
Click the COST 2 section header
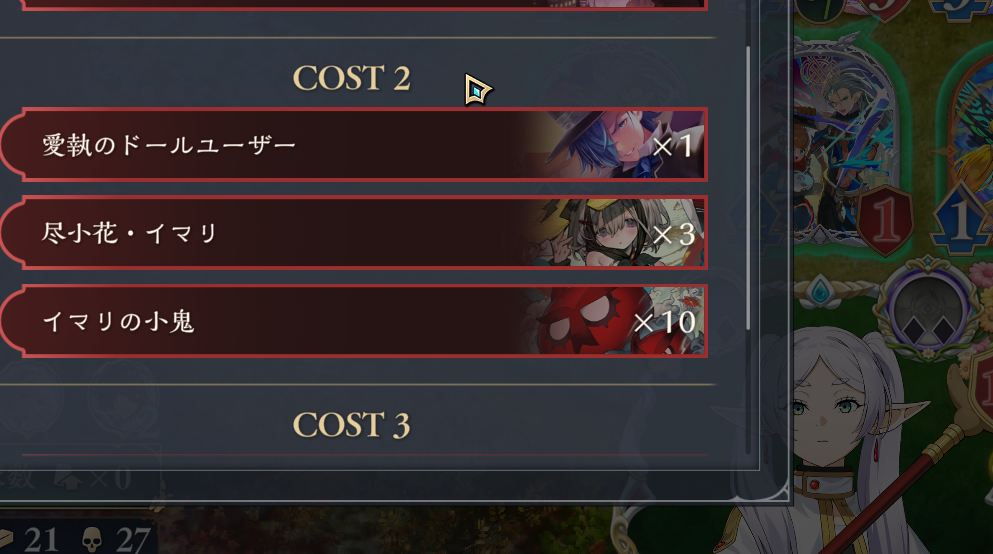[x=351, y=79]
